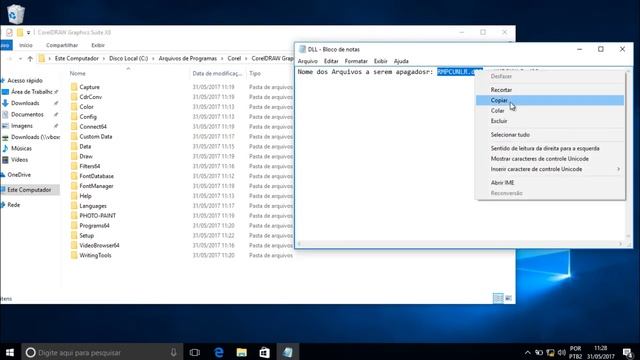The image size is (640, 360).
Task: Select the Config folder
Action: pos(88,117)
